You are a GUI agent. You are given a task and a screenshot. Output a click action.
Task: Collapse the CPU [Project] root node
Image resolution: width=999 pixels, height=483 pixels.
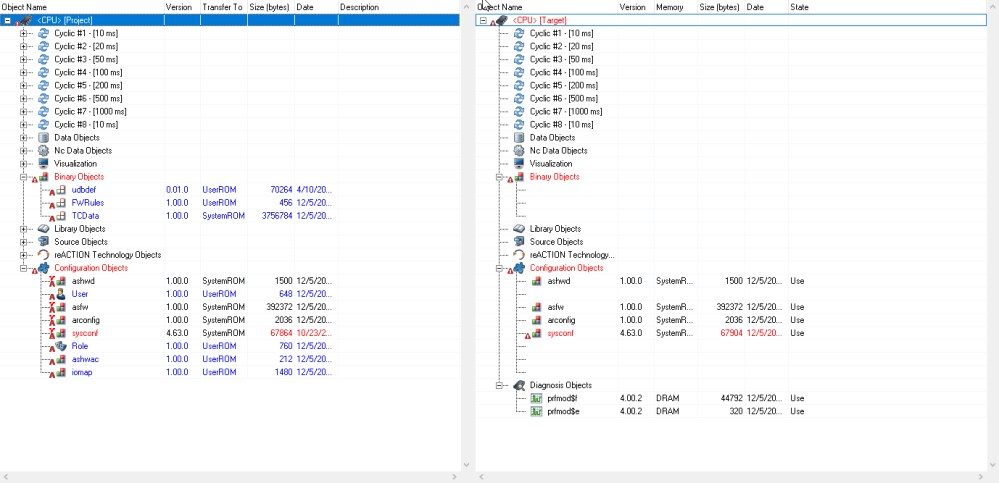click(7, 20)
